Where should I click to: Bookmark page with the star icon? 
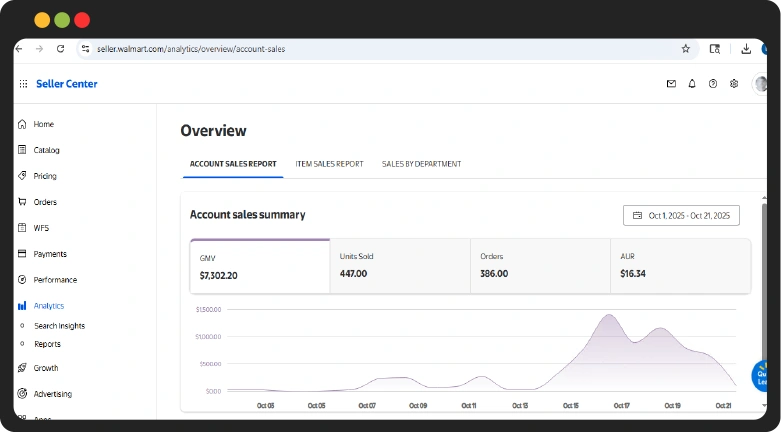[x=686, y=48]
